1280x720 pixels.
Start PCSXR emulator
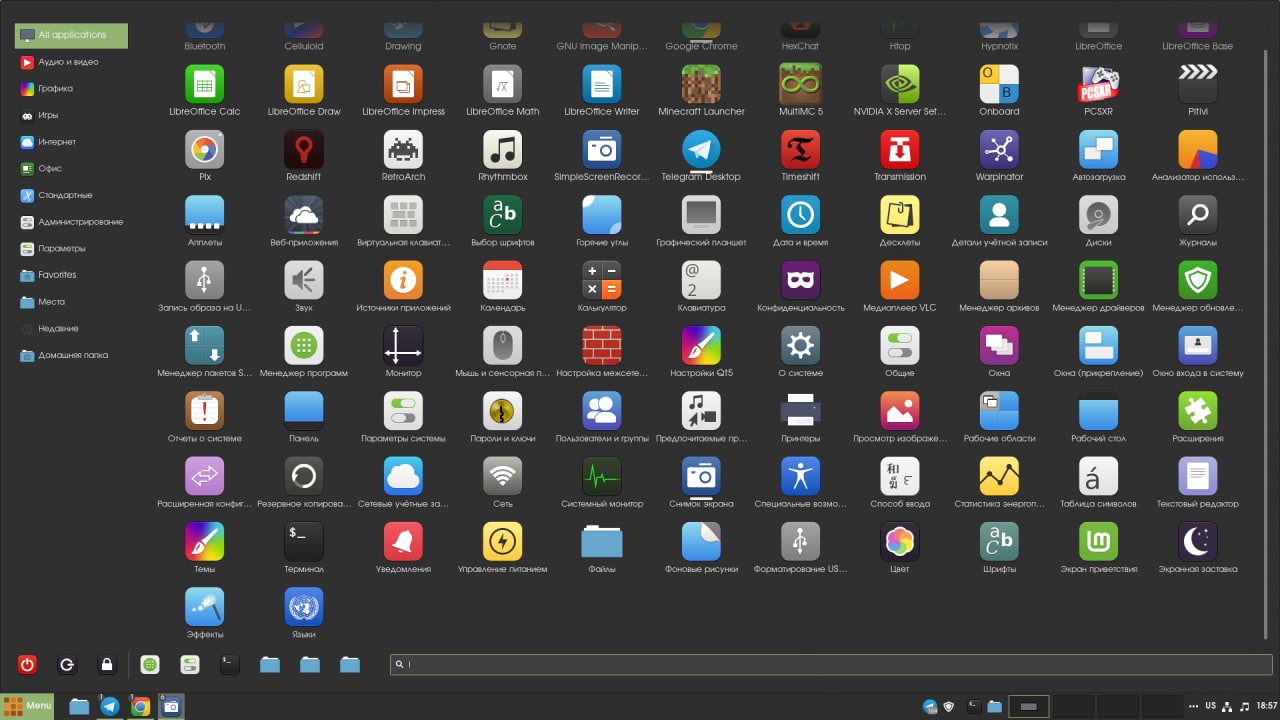pyautogui.click(x=1098, y=85)
